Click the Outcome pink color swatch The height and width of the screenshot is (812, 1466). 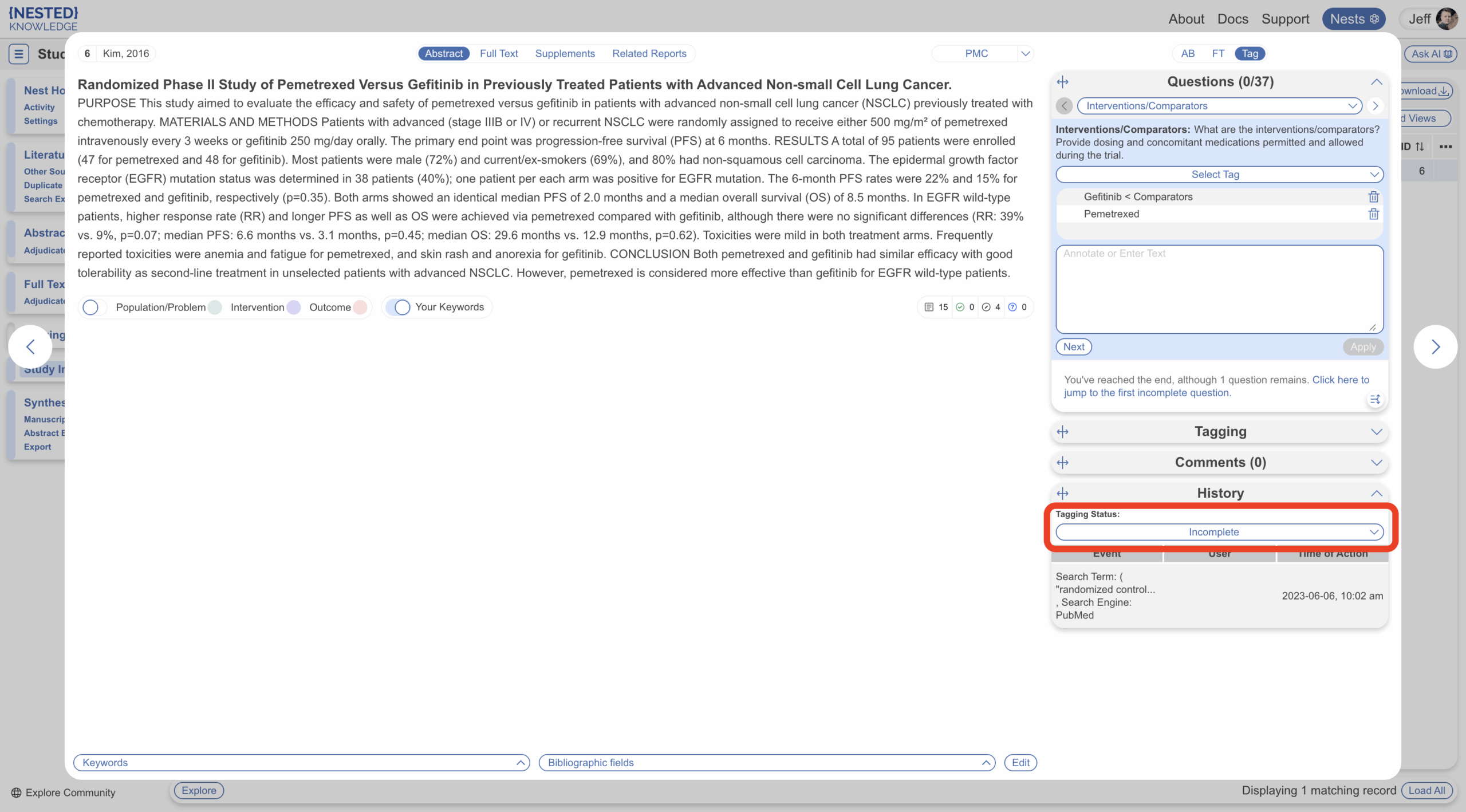360,308
